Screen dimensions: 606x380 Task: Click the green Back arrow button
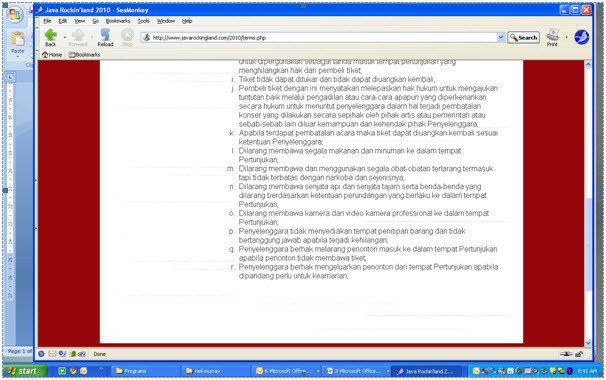[51, 35]
